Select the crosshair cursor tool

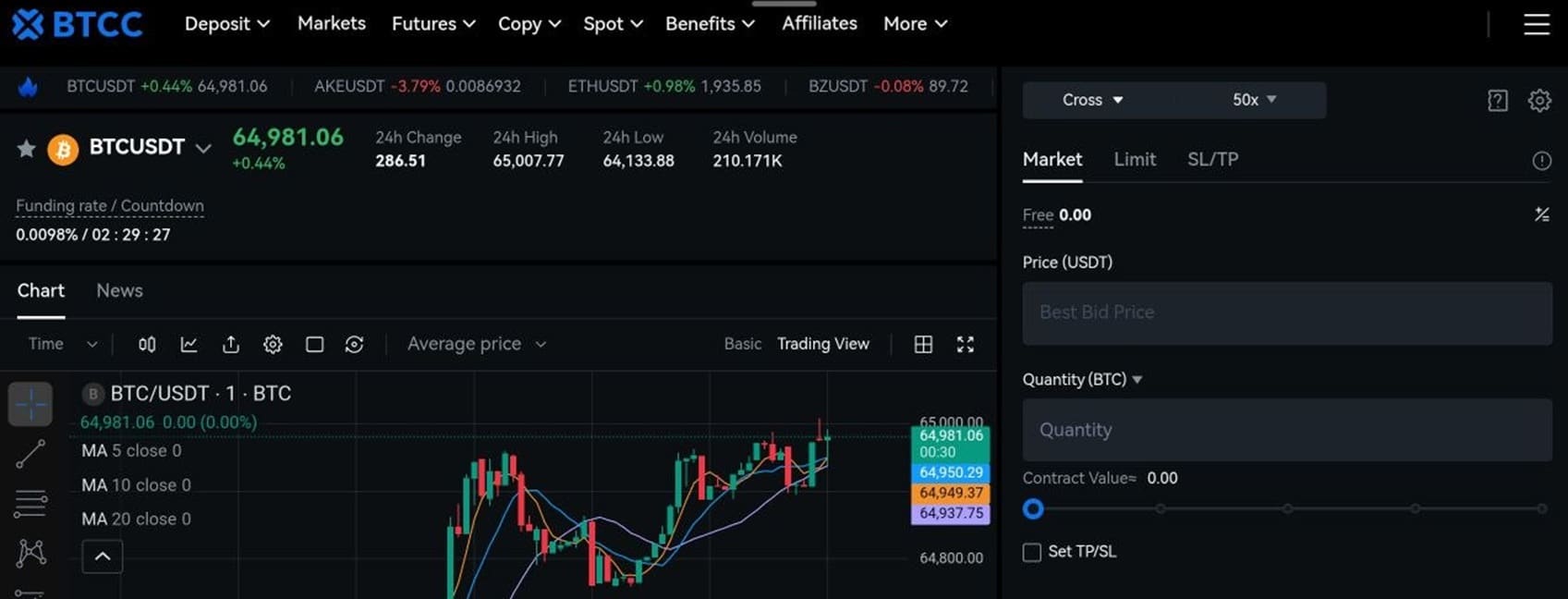click(x=30, y=404)
